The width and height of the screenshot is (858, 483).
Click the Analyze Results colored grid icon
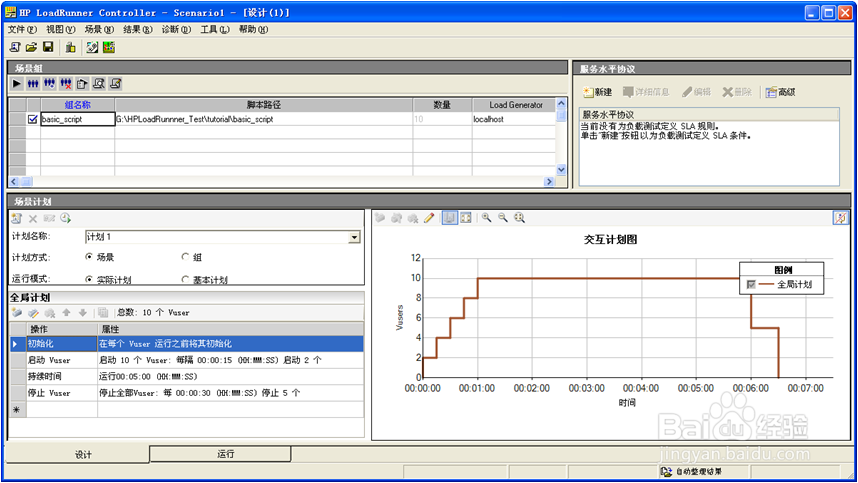tap(109, 48)
